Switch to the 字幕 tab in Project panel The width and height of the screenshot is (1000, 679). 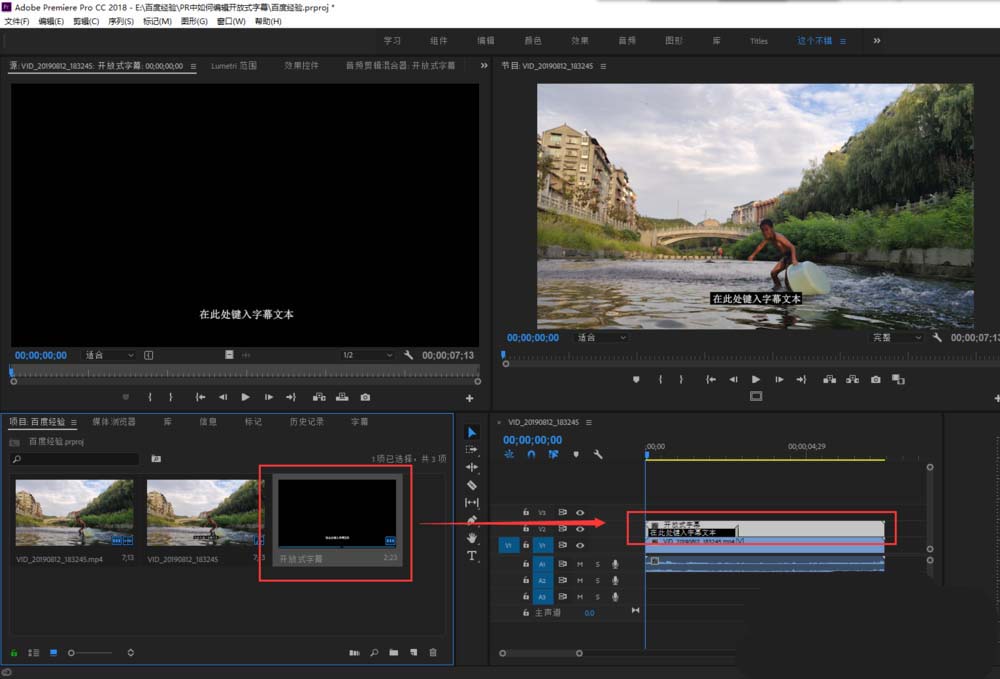359,422
